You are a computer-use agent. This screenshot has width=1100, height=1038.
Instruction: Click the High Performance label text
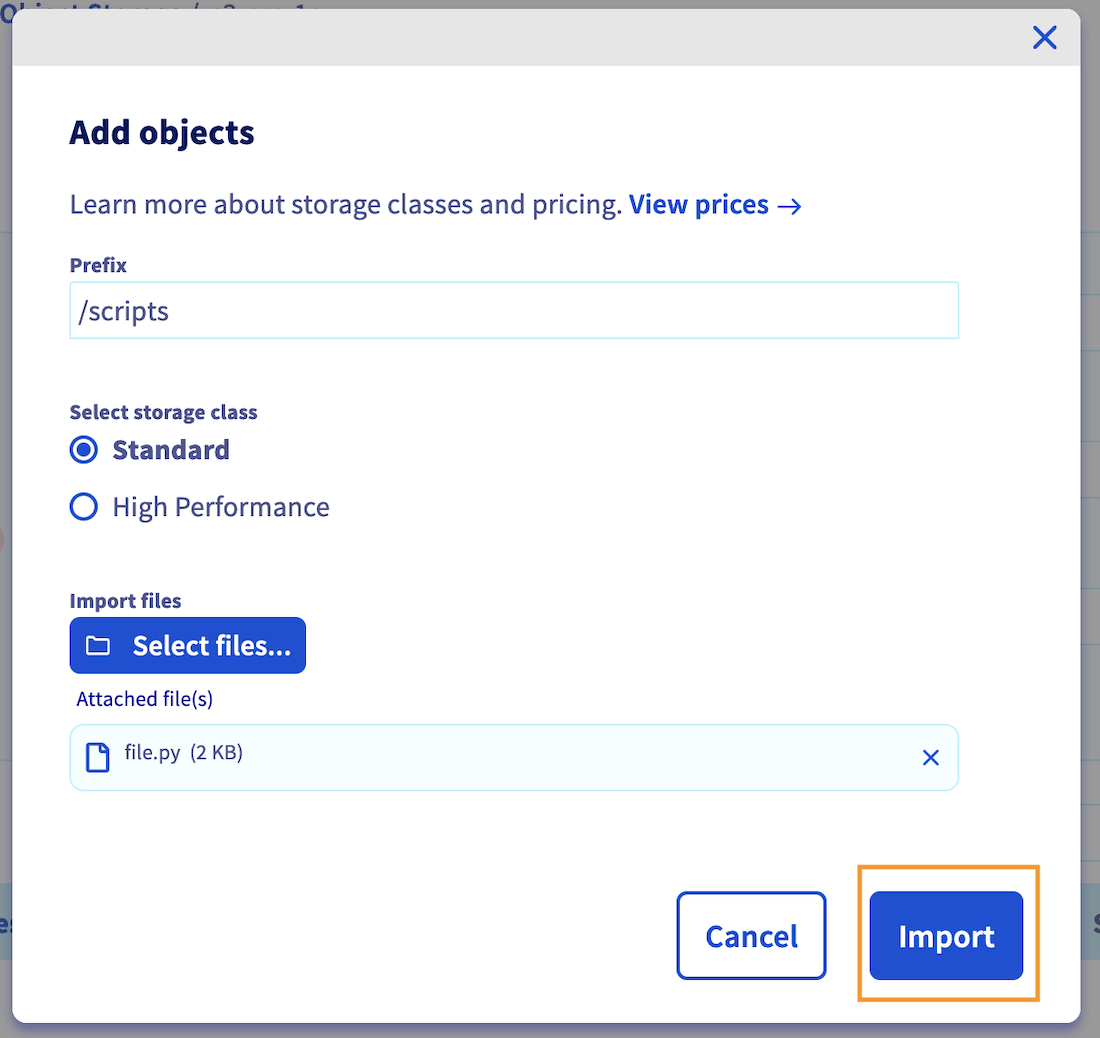click(220, 507)
